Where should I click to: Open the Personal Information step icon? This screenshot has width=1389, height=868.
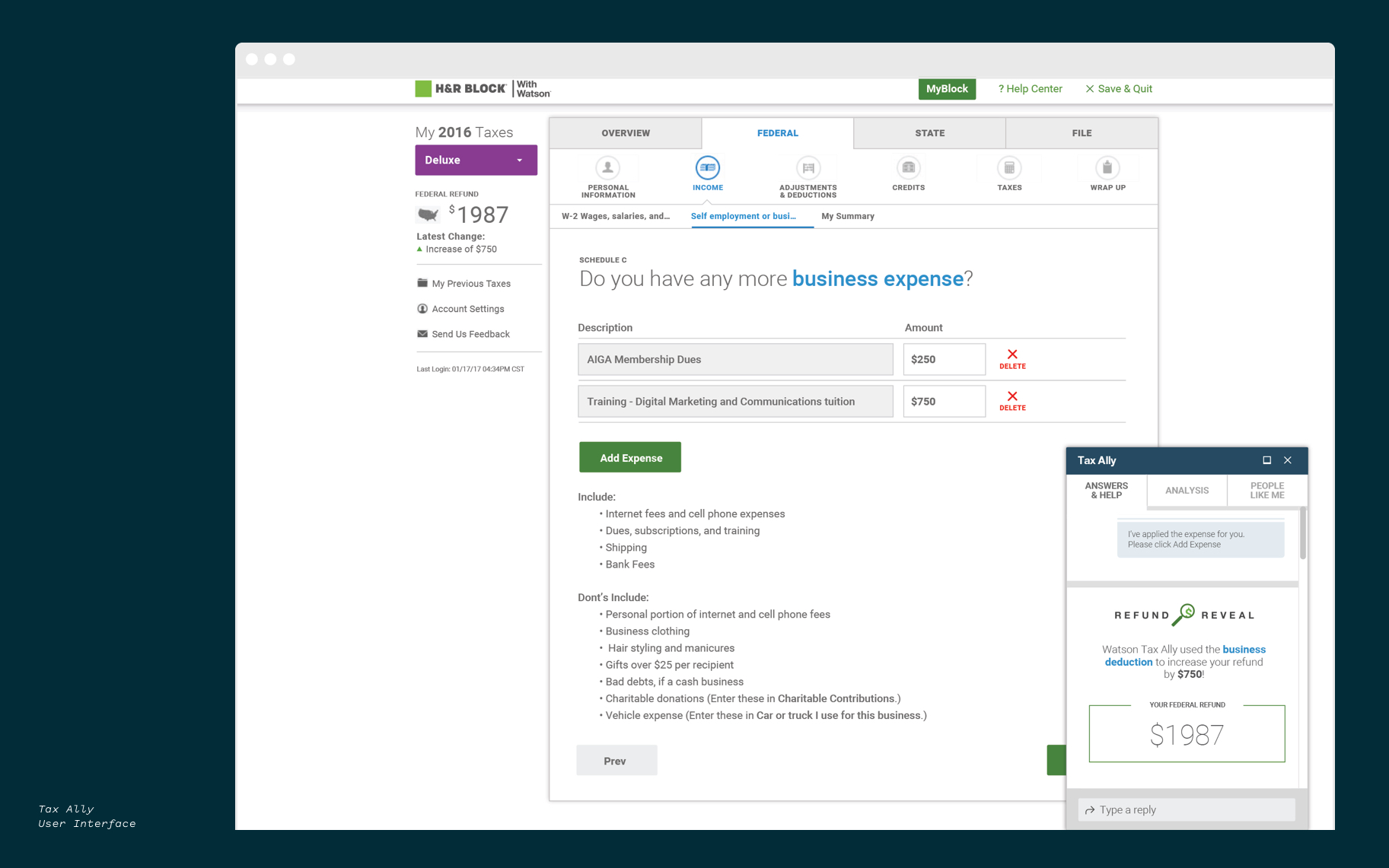tap(607, 167)
